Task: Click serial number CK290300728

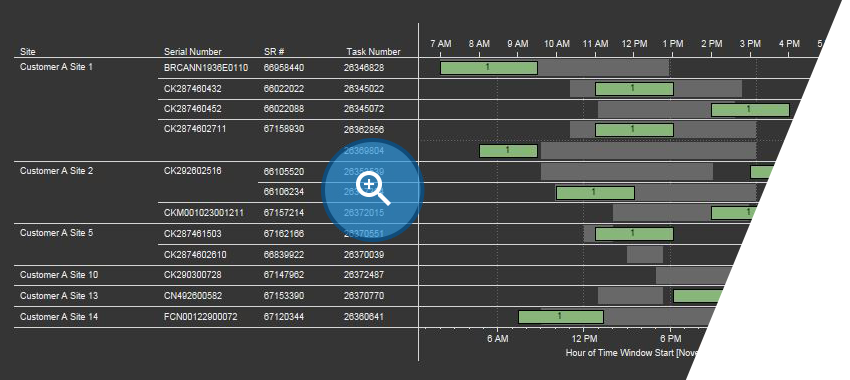Action: [192, 275]
